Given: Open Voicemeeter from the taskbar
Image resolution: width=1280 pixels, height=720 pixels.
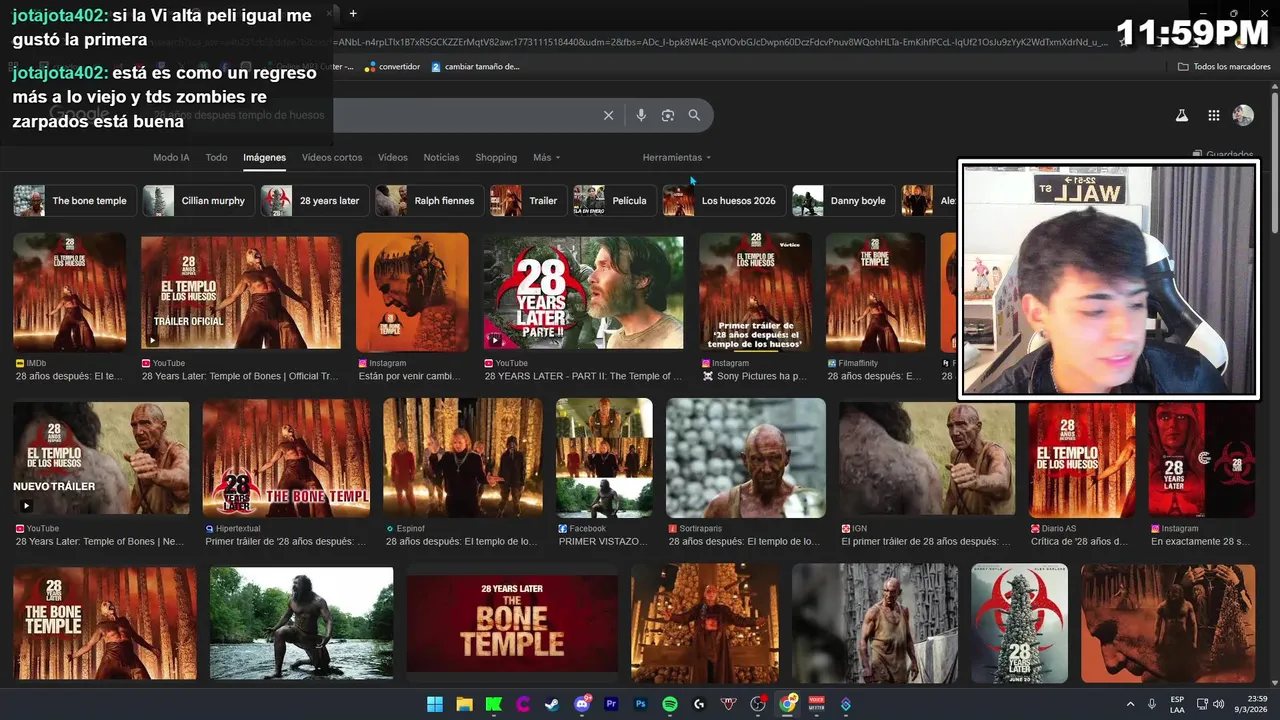Looking at the screenshot, I should click(817, 704).
